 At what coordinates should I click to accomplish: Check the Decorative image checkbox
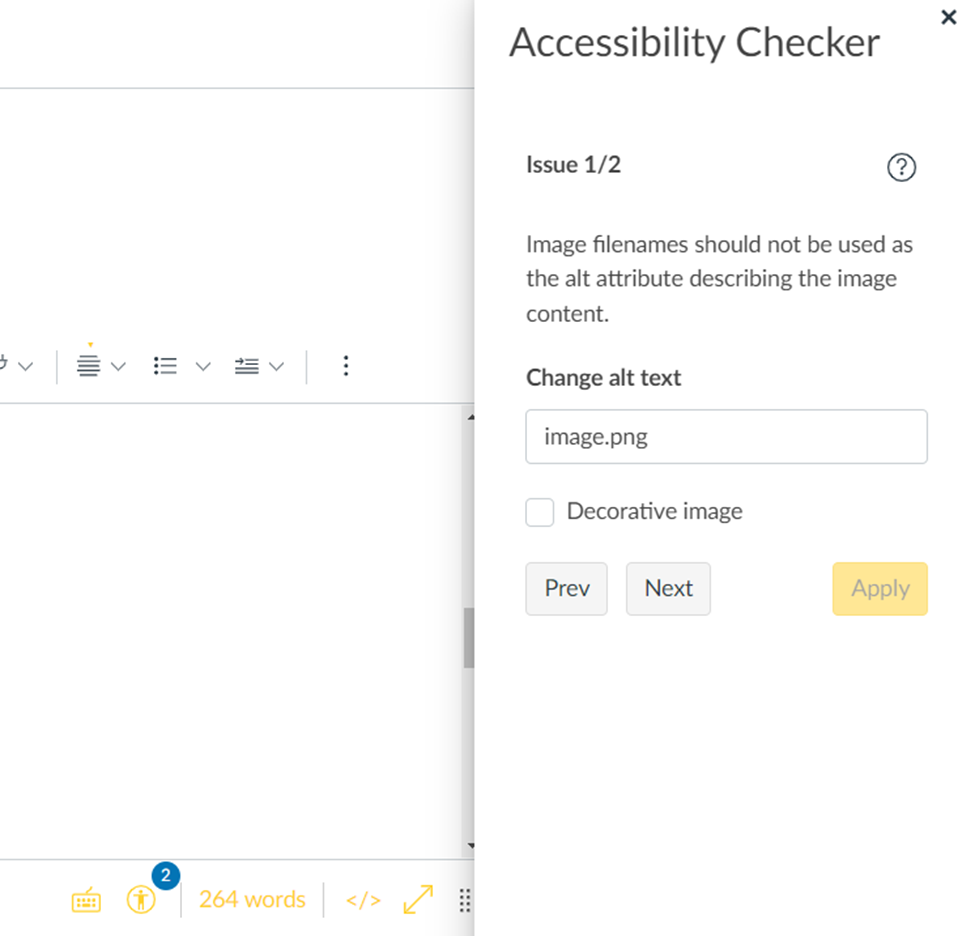point(540,512)
